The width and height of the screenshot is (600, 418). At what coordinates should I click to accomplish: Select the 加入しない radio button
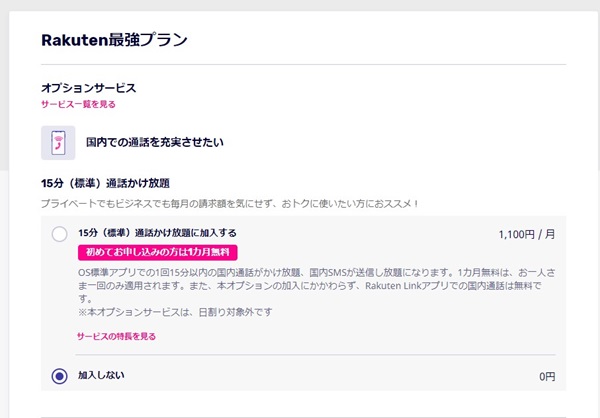click(x=59, y=376)
